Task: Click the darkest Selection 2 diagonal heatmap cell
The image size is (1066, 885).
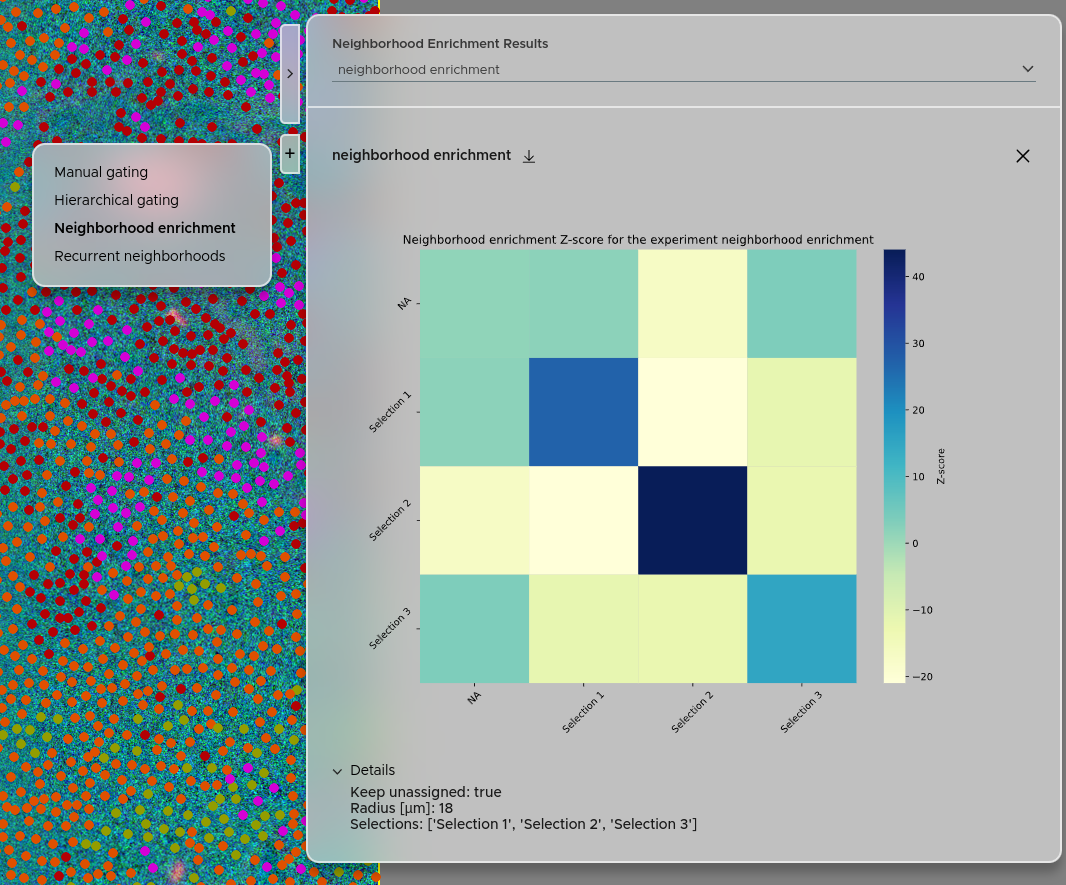Action: coord(692,520)
